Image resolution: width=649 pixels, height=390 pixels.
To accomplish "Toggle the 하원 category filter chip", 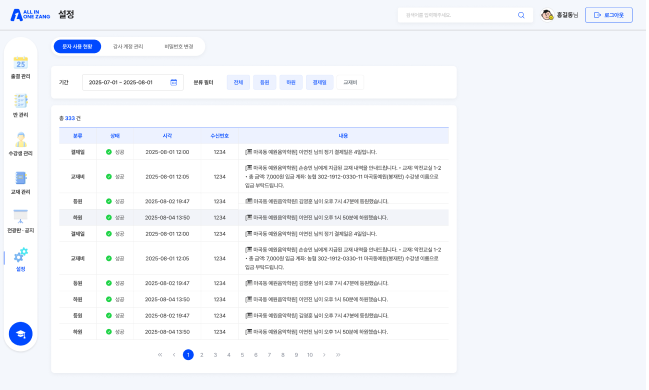I will (x=291, y=82).
